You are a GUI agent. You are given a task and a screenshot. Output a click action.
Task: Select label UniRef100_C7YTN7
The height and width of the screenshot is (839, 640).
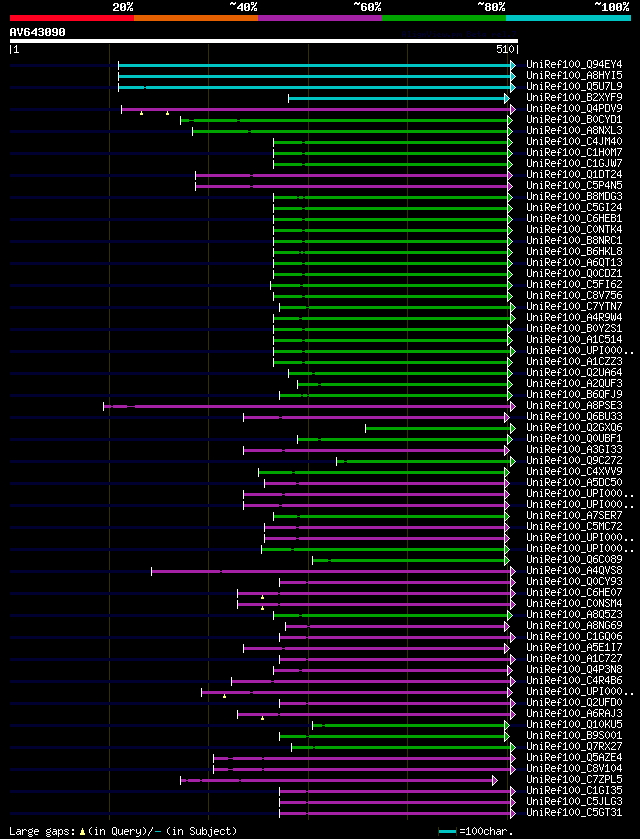[574, 307]
